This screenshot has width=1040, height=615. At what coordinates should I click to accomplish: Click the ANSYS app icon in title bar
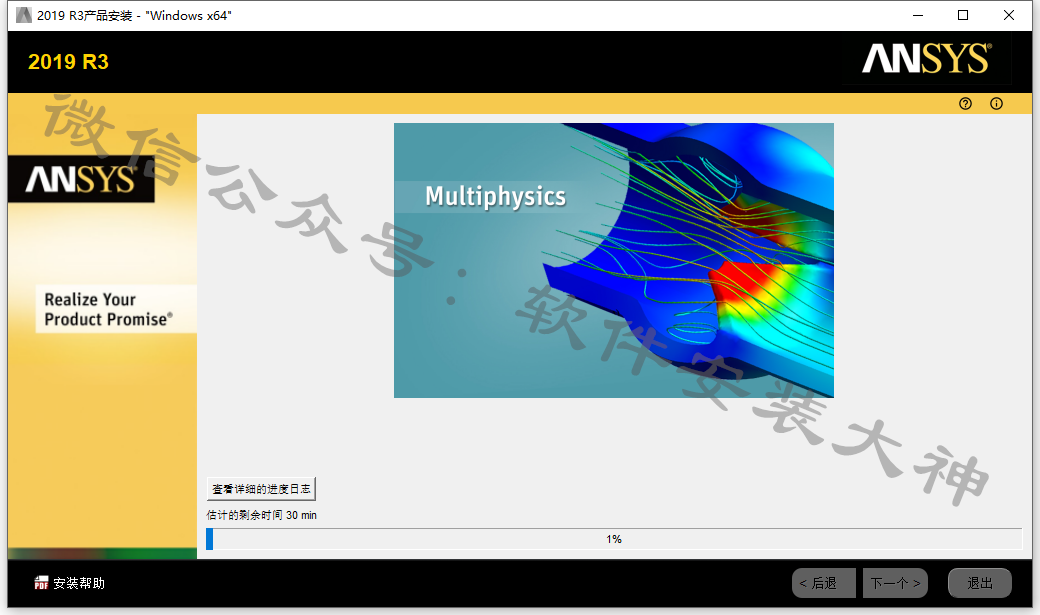tap(24, 15)
